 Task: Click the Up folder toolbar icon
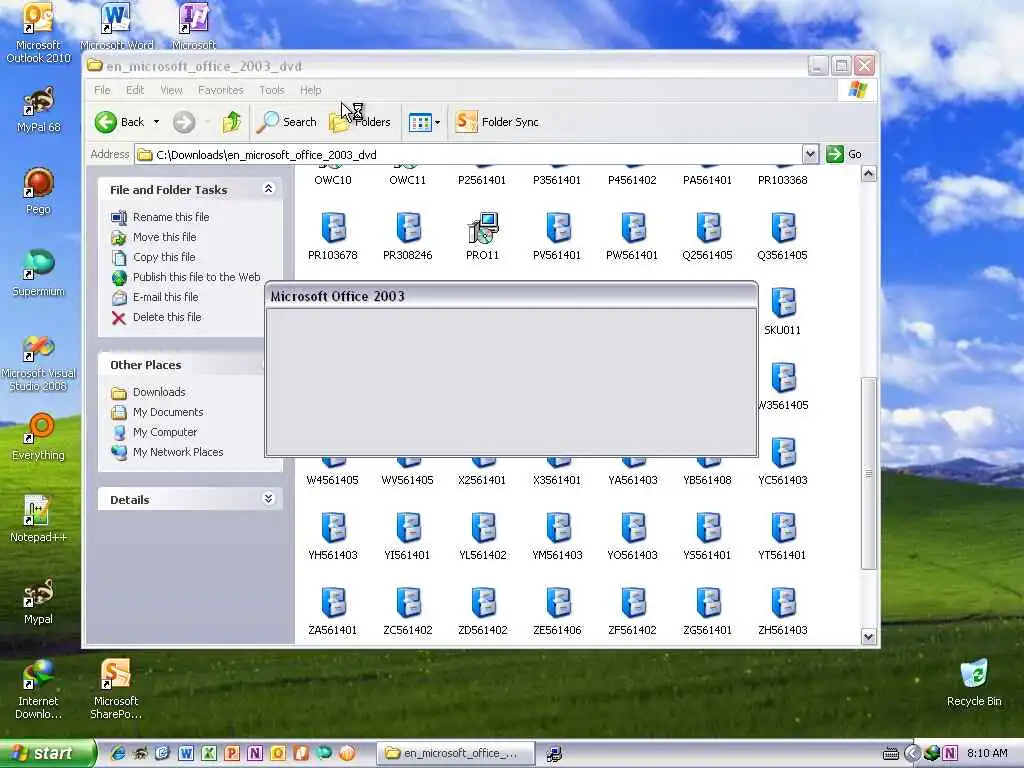(x=231, y=122)
